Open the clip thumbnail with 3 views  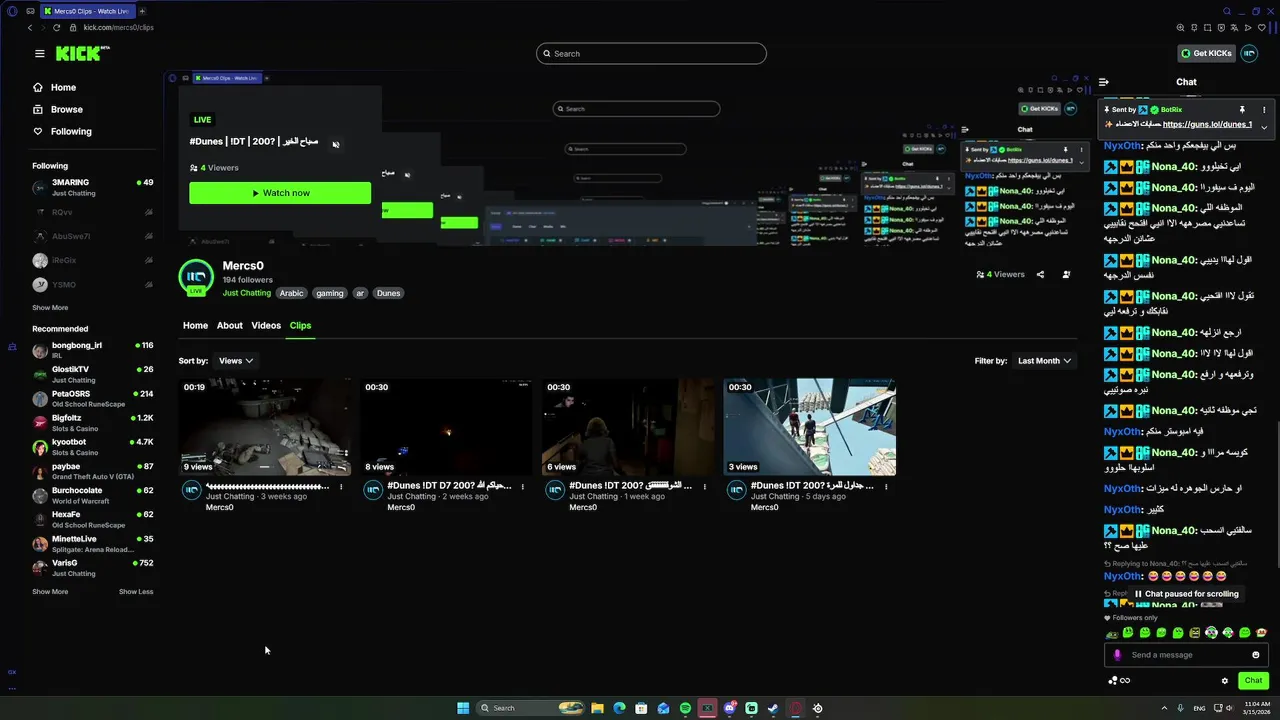coord(809,427)
